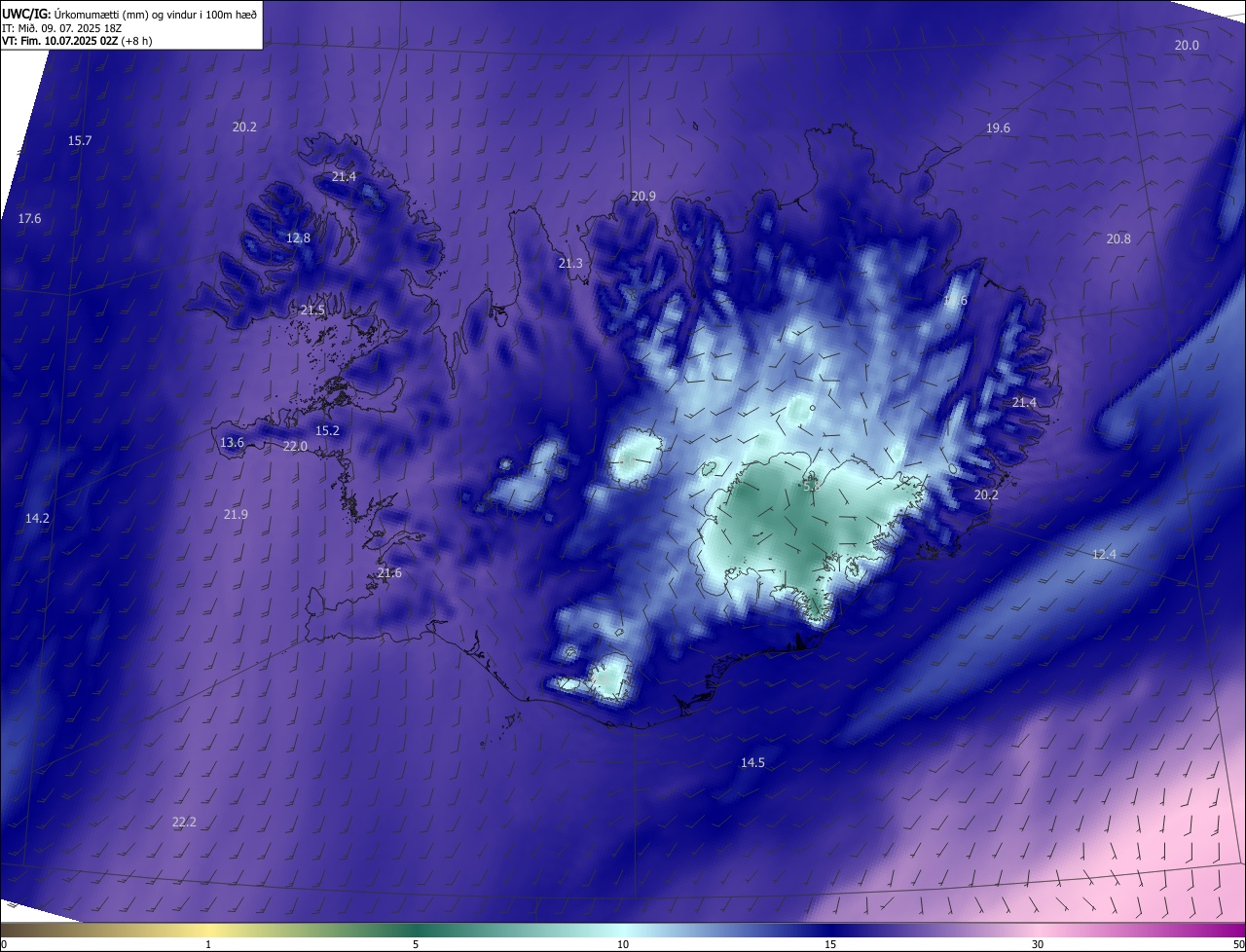
Task: Click the map value 12.4
Action: (1104, 555)
